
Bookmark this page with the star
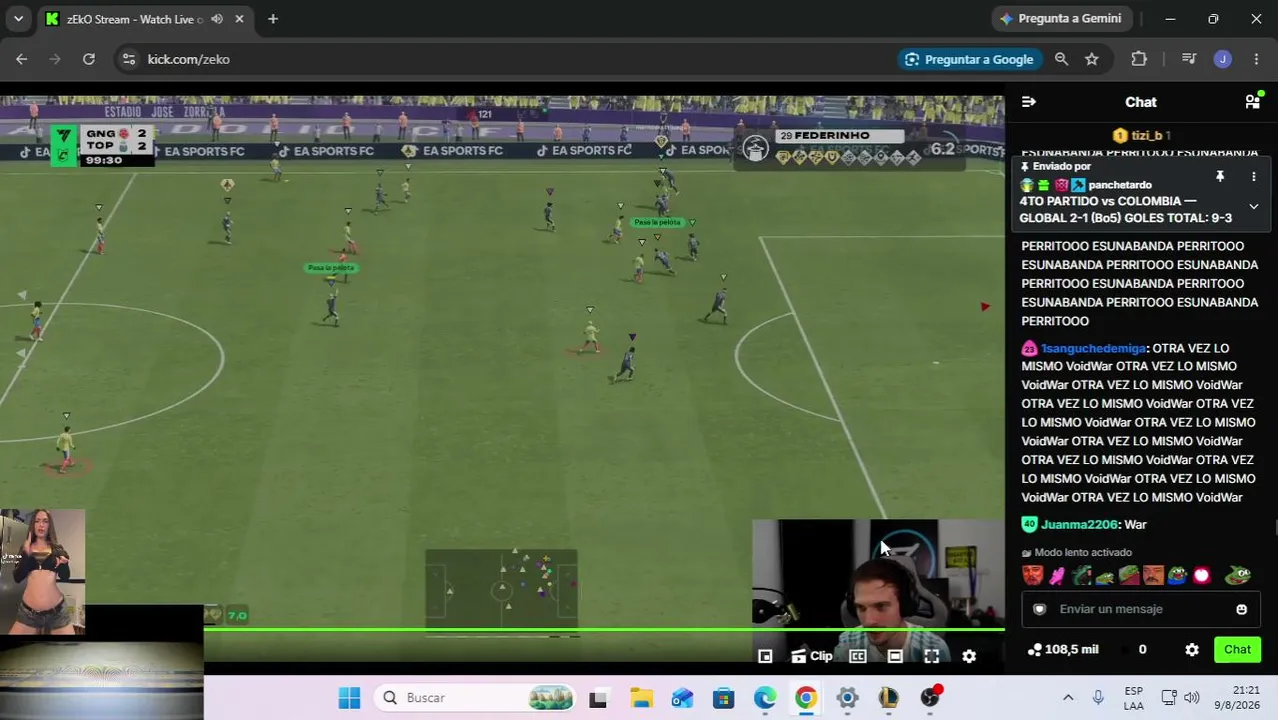point(1092,59)
